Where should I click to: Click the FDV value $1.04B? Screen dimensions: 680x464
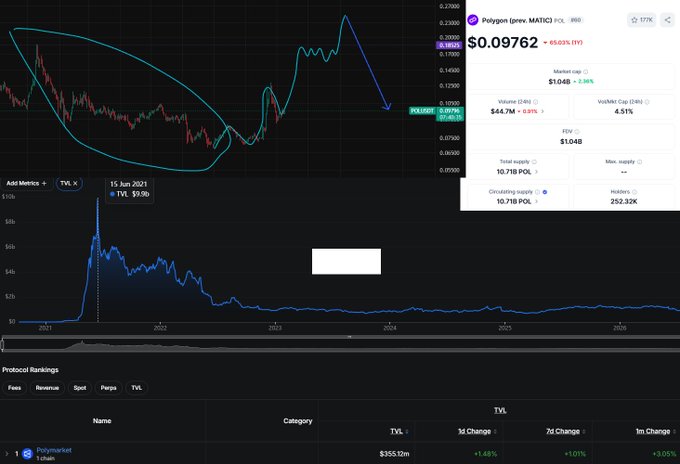[571, 141]
